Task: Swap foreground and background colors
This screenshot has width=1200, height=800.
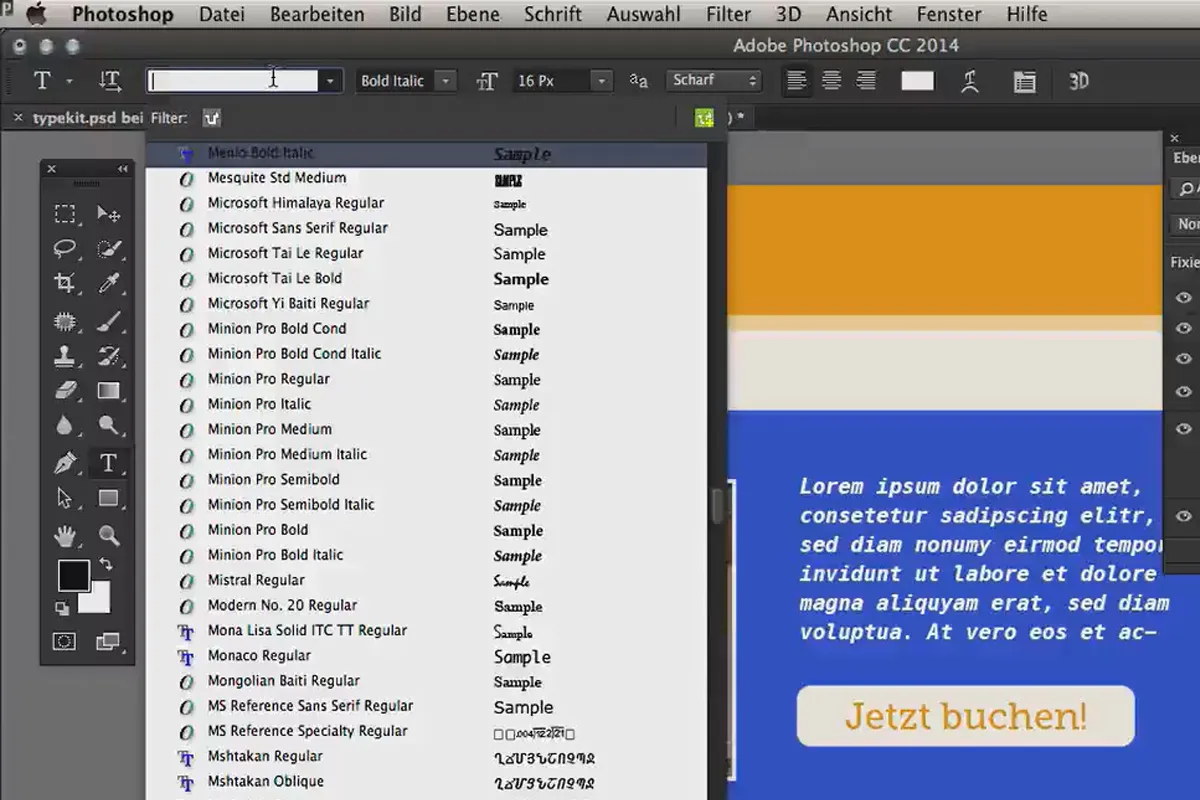Action: [106, 566]
